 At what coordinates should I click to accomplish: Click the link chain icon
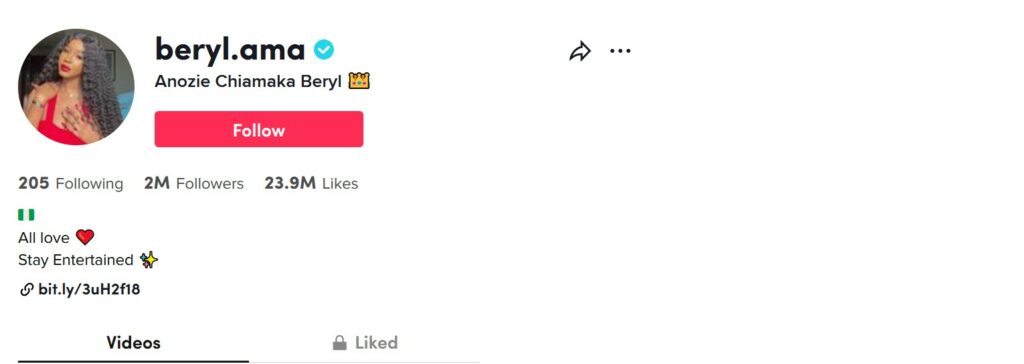click(x=26, y=290)
